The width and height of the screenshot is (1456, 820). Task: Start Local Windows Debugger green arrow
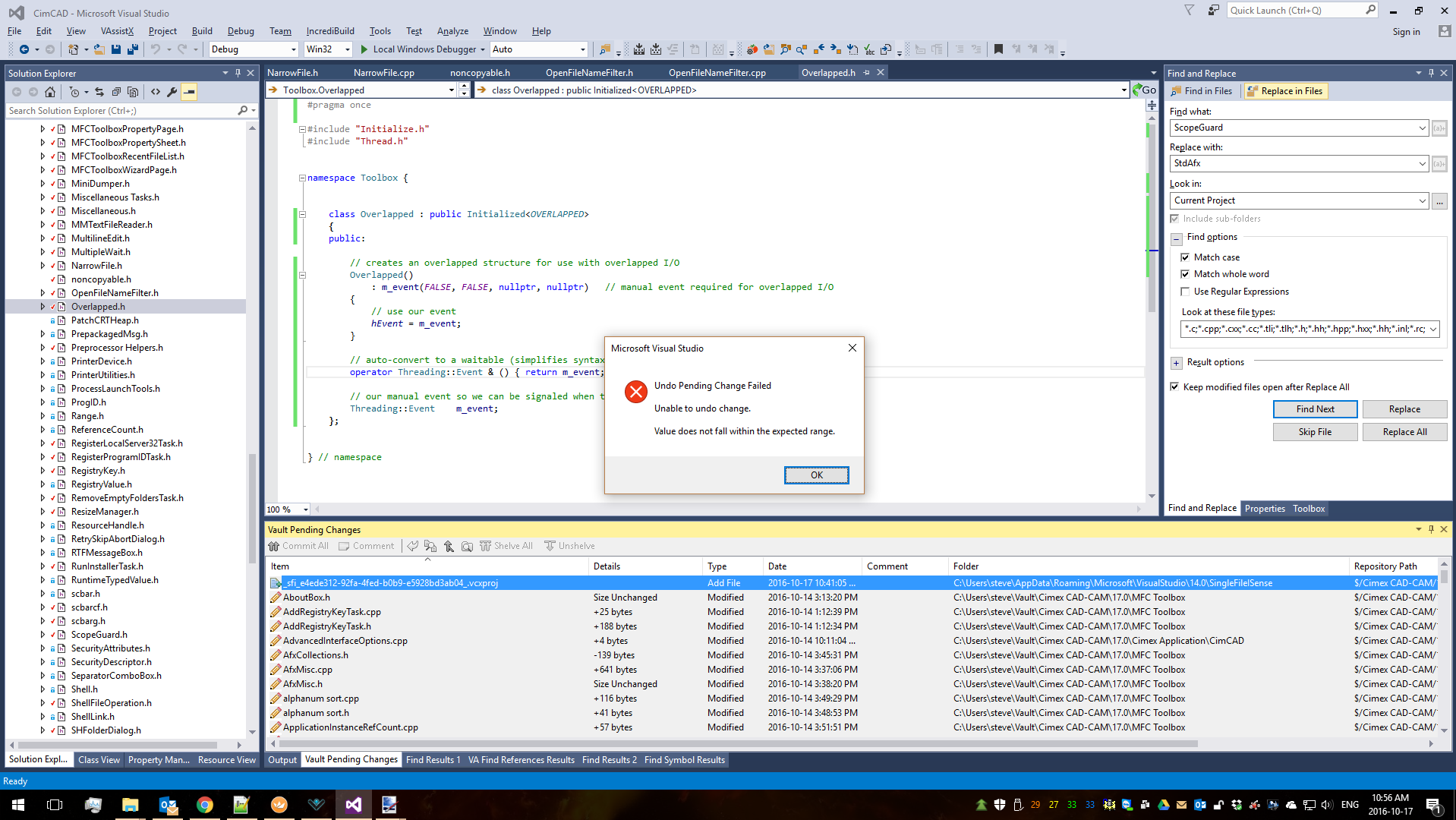point(364,49)
